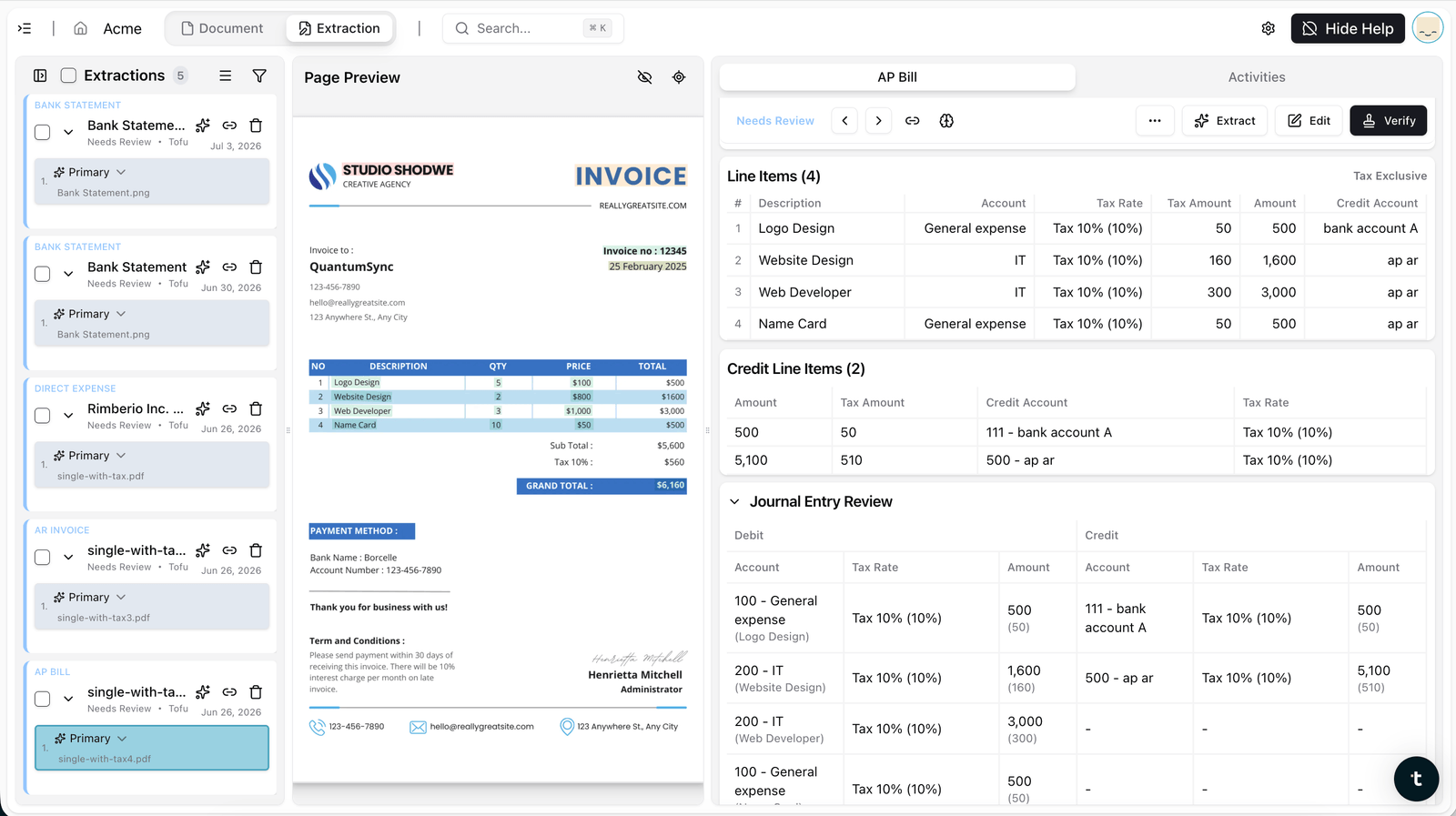The image size is (1456, 816).
Task: Click the user avatar in header
Action: tap(1427, 28)
